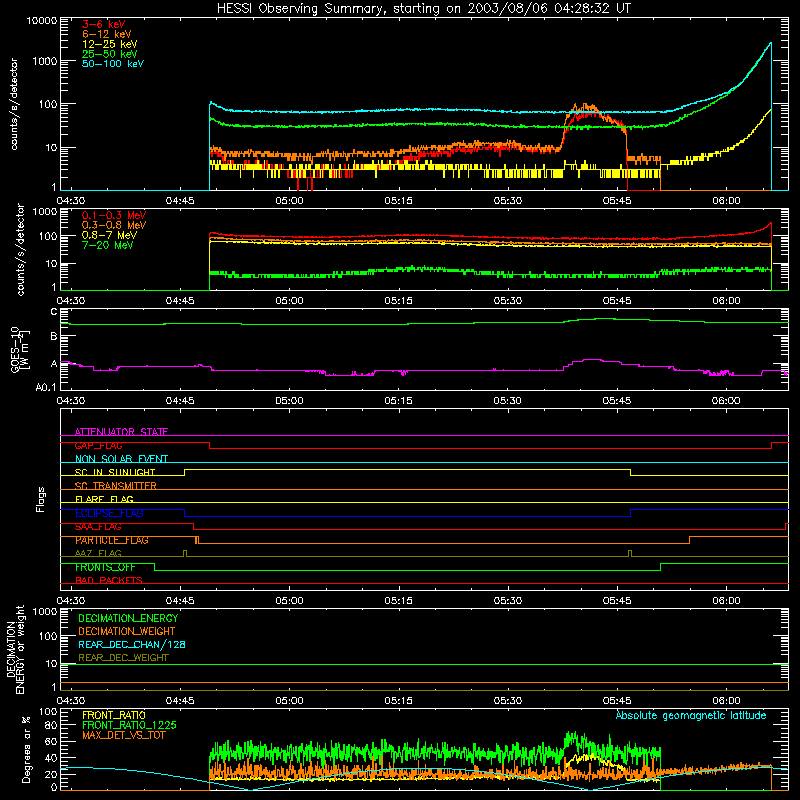Click the GOES-10 axis title
This screenshot has height=800, width=800.
tap(20, 350)
